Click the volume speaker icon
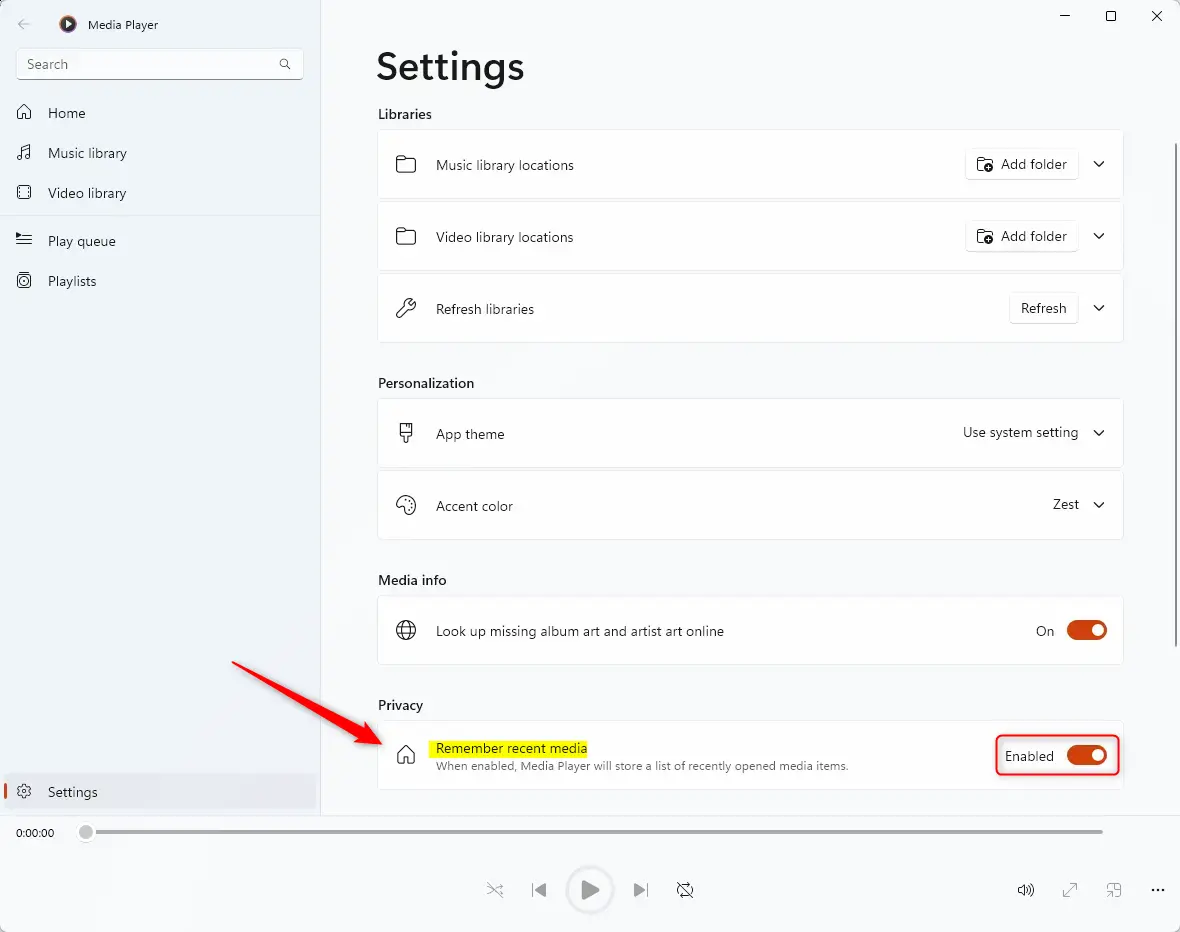 pyautogui.click(x=1025, y=889)
